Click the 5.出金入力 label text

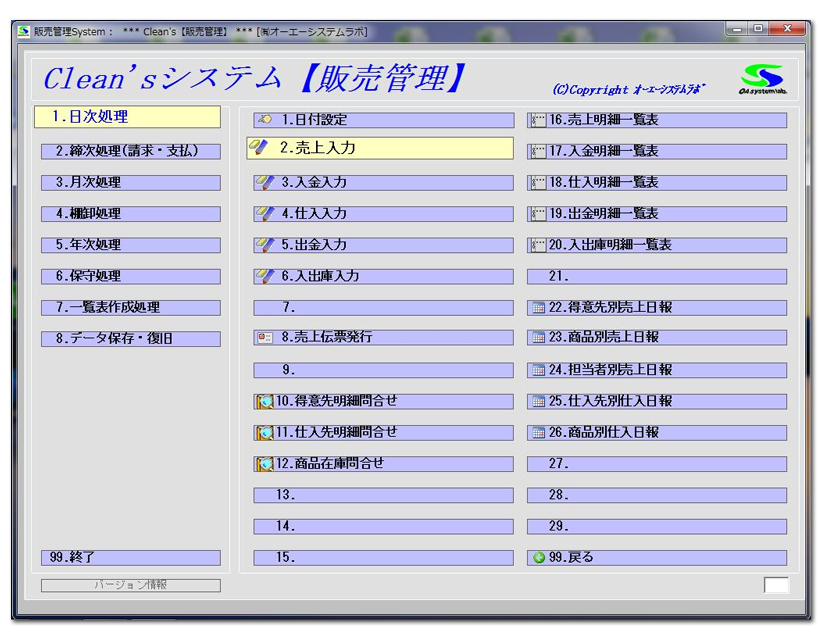coord(314,245)
